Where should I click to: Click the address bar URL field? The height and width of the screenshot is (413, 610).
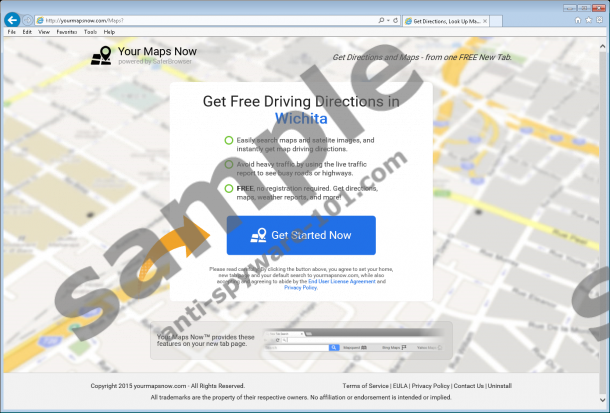point(200,20)
